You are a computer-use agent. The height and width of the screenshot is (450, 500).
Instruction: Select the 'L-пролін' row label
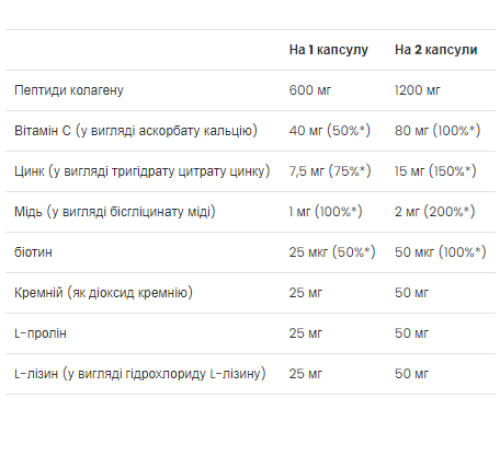click(x=40, y=333)
